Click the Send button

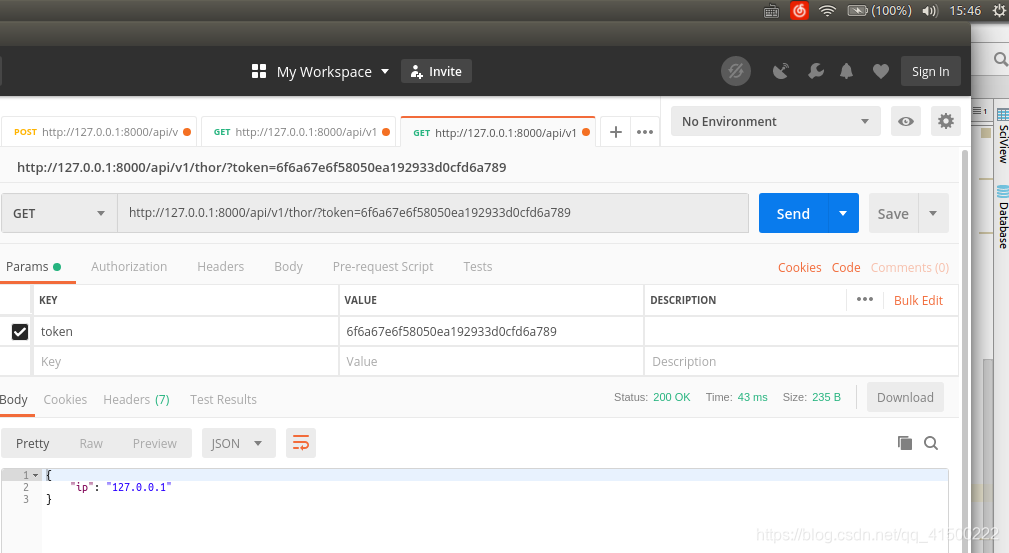pyautogui.click(x=793, y=213)
